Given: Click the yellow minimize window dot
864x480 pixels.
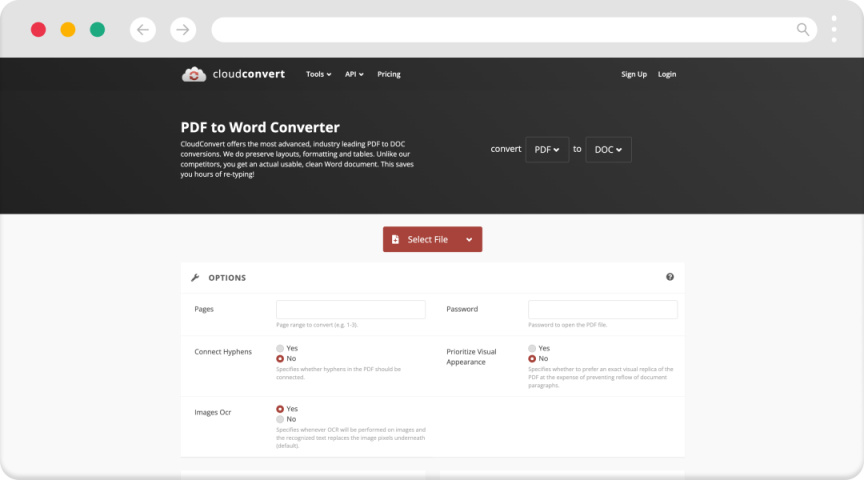Looking at the screenshot, I should [x=68, y=30].
